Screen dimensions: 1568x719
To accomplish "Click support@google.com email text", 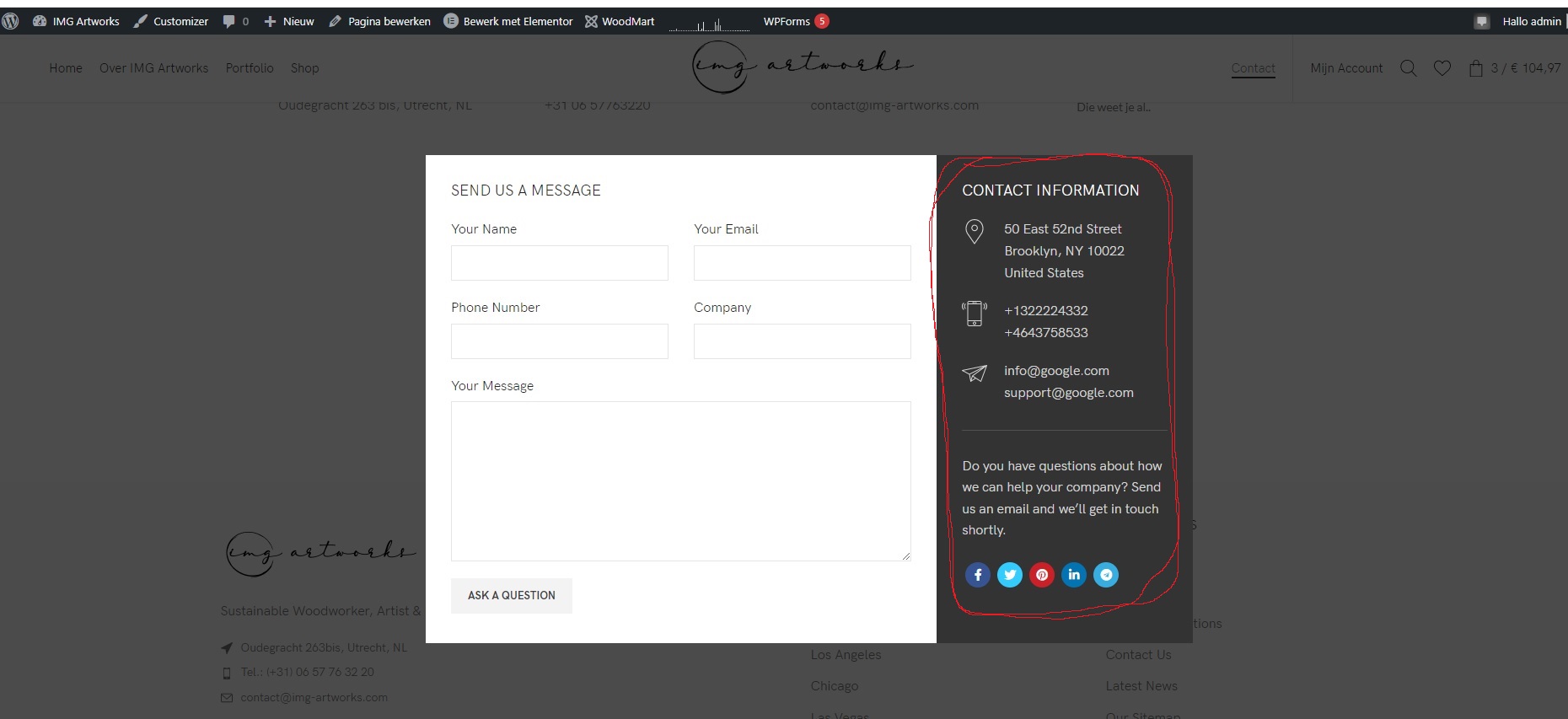I will (1069, 393).
